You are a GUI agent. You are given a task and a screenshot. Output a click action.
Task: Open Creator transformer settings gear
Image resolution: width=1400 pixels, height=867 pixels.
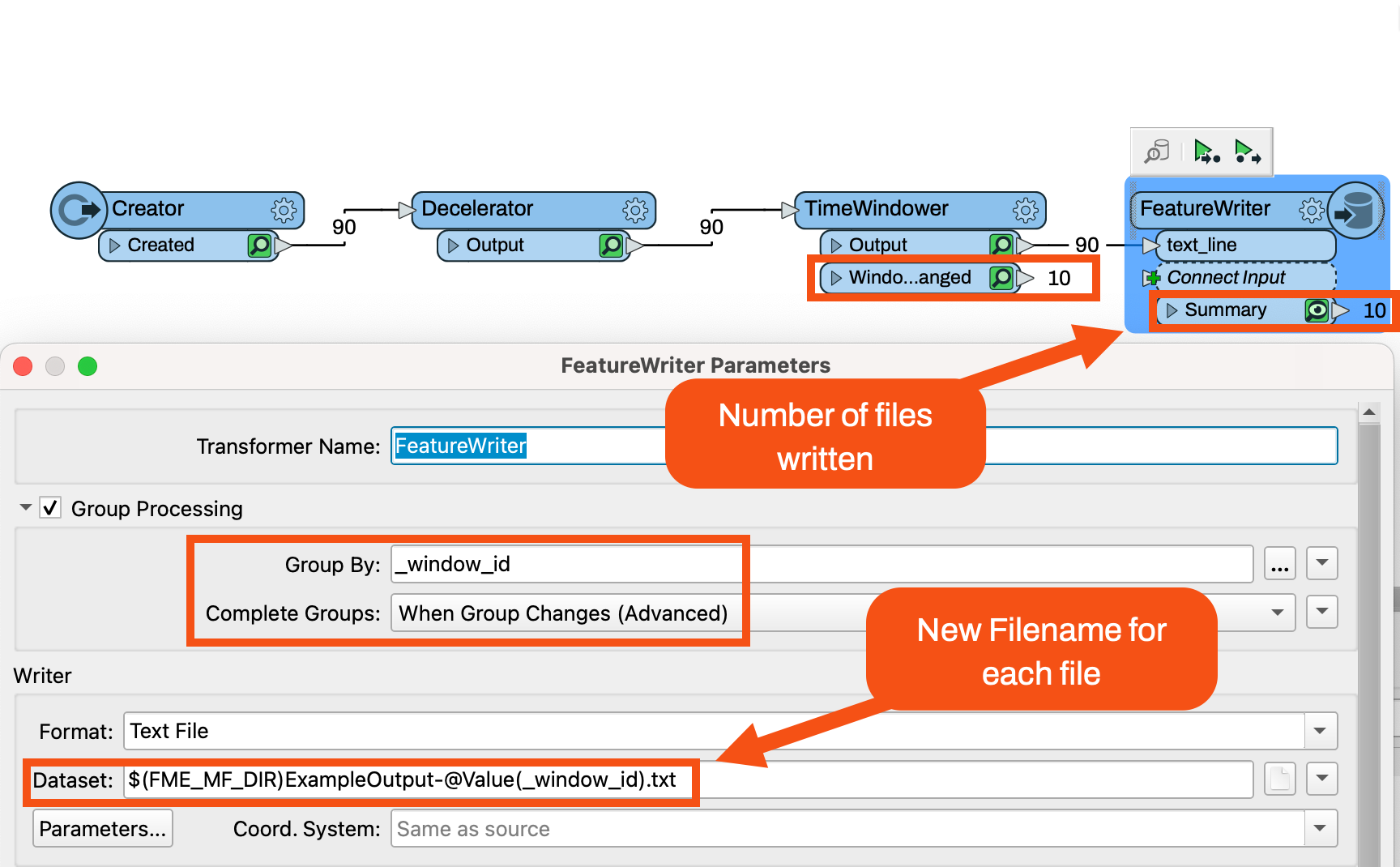pyautogui.click(x=284, y=210)
